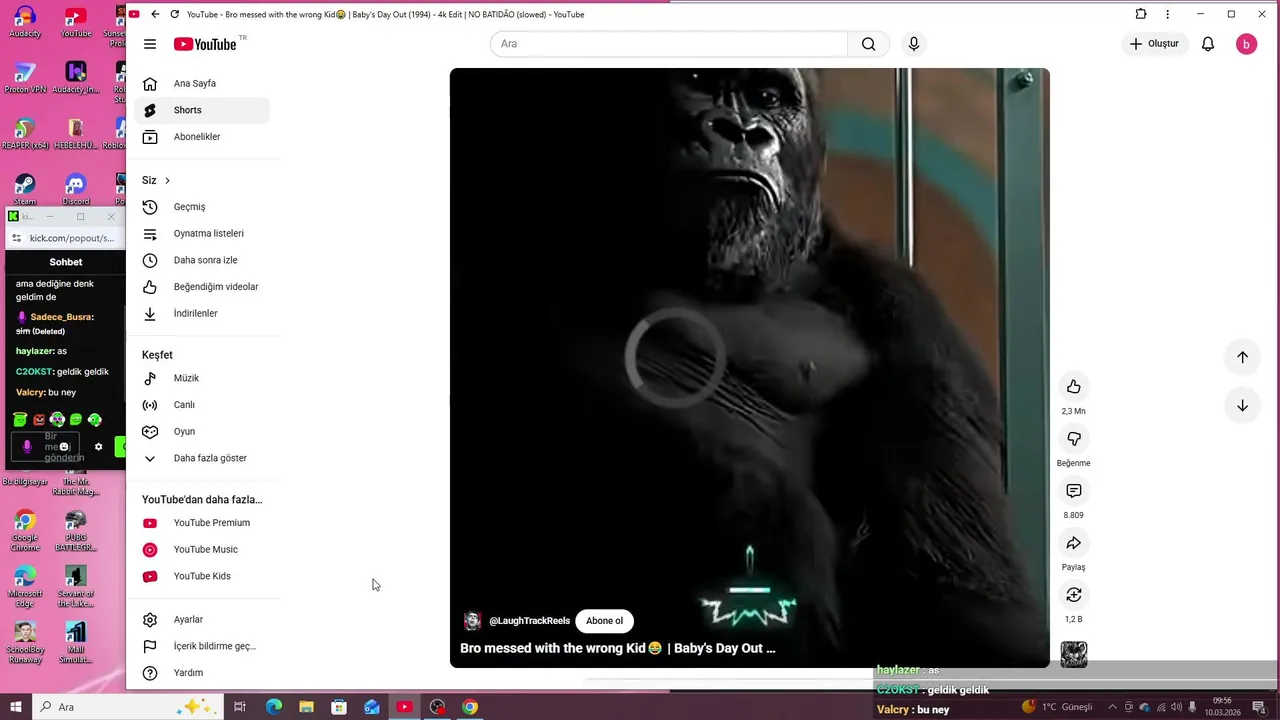
Task: Open the YouTube hamburger guide menu
Action: click(x=150, y=44)
